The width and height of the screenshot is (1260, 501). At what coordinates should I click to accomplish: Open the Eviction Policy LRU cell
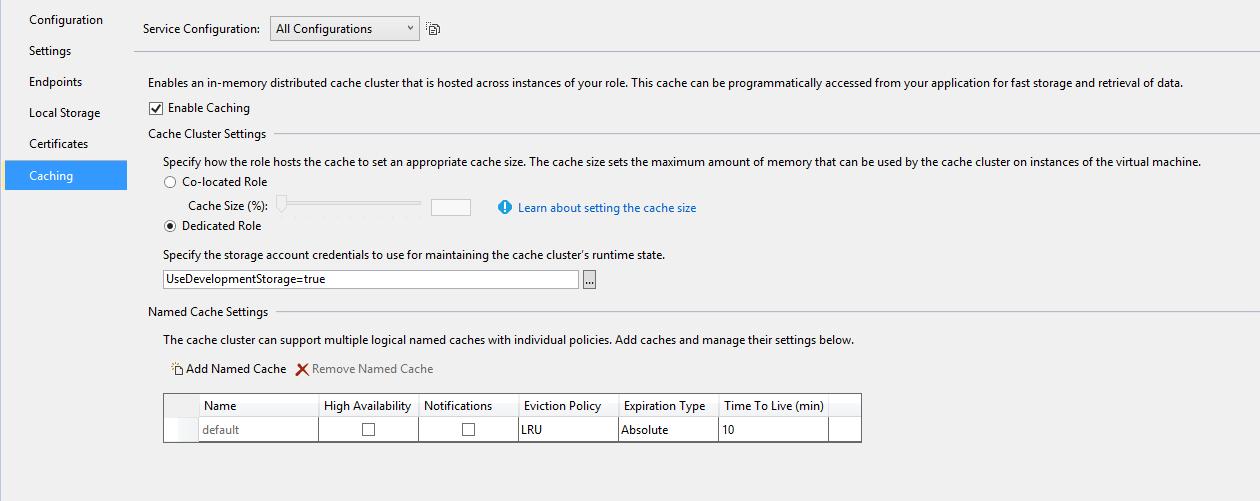[567, 430]
